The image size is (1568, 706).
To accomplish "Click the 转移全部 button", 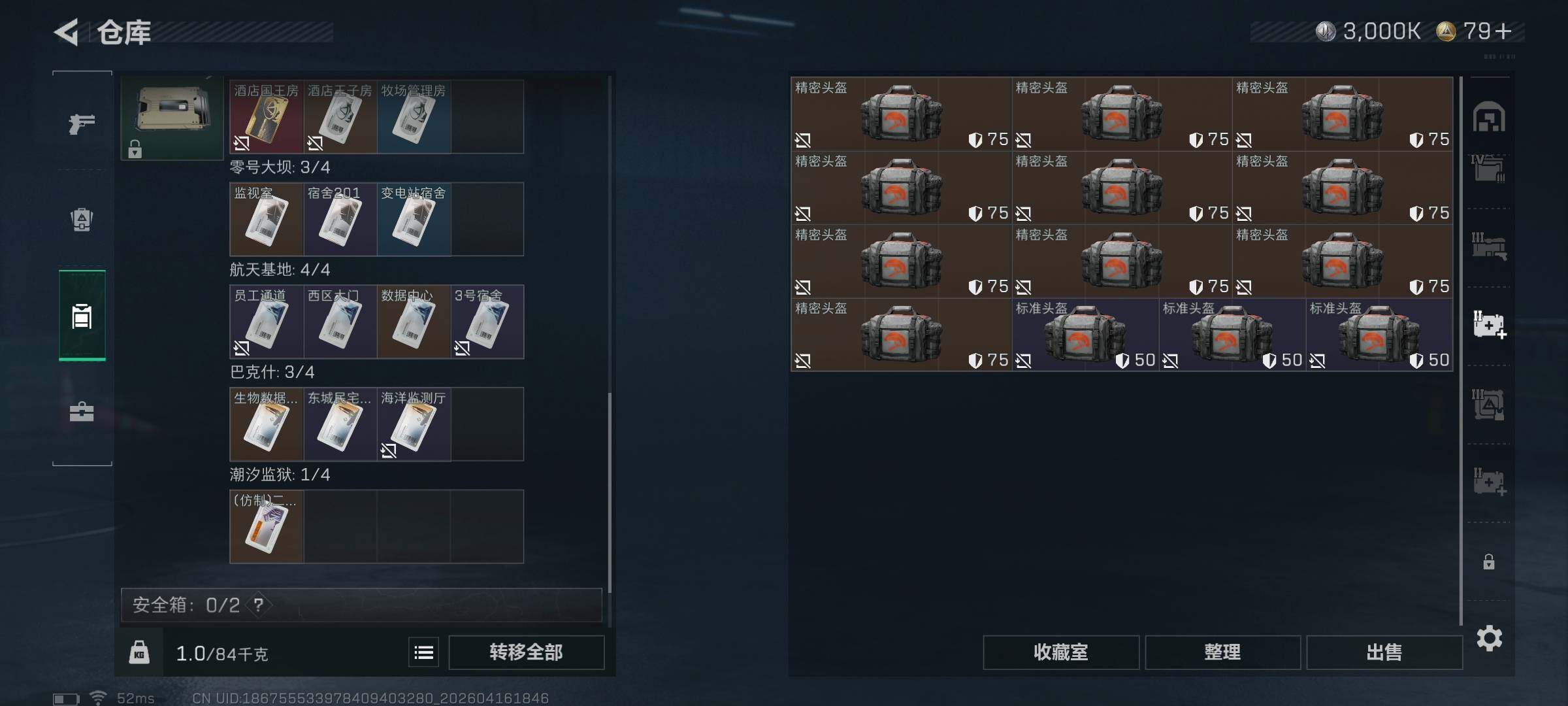I will click(527, 652).
